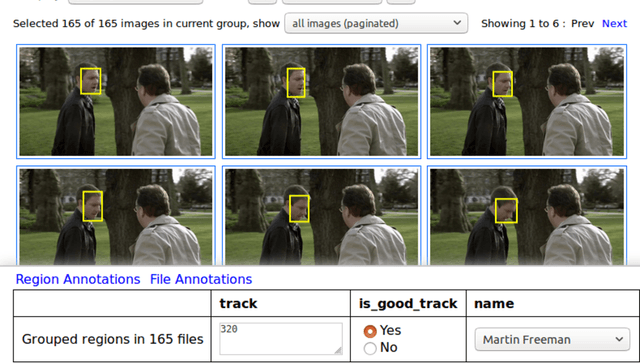
Task: Click the 'track' column header
Action: [x=280, y=303]
